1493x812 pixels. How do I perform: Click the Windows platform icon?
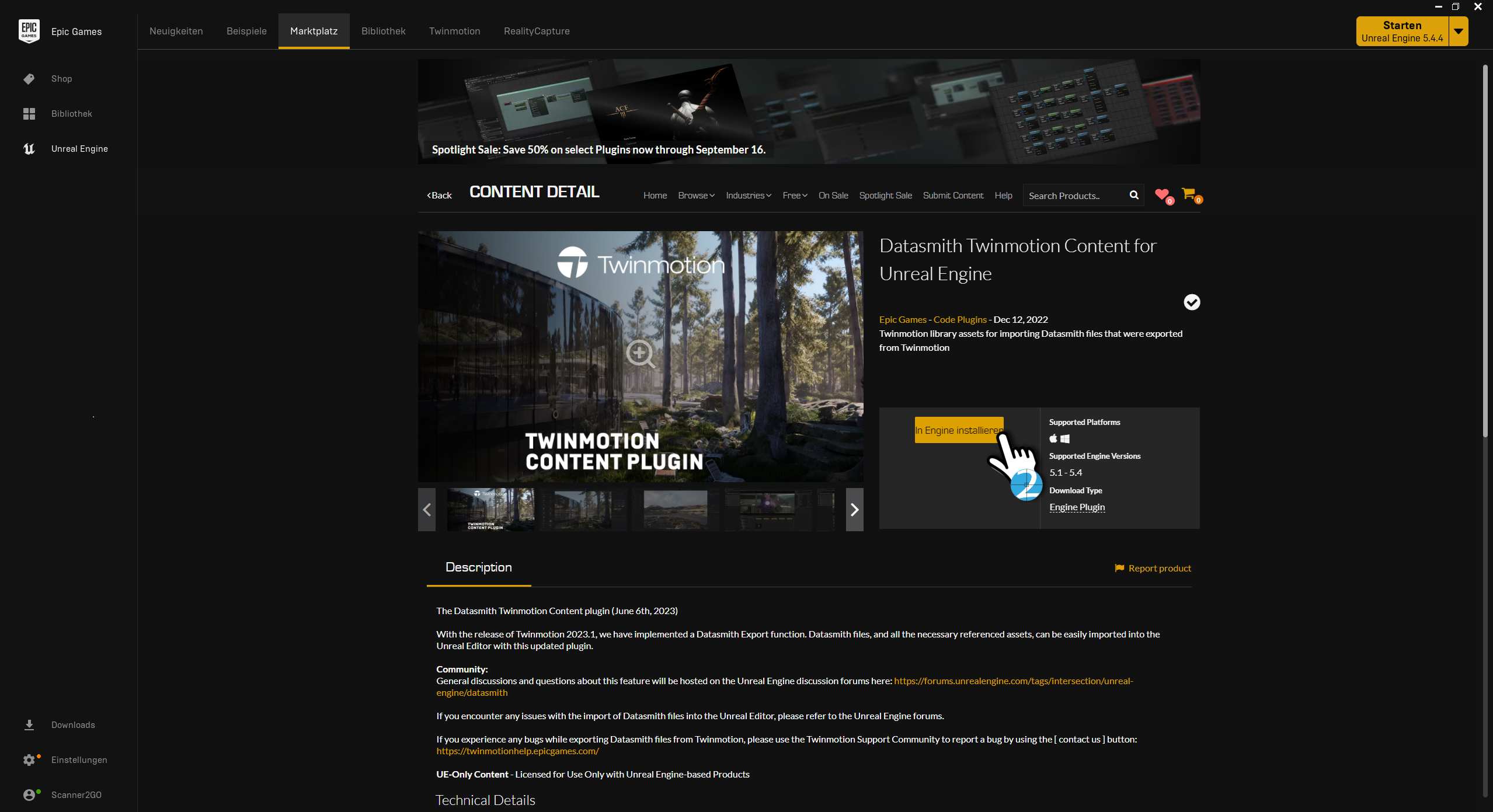click(1065, 439)
